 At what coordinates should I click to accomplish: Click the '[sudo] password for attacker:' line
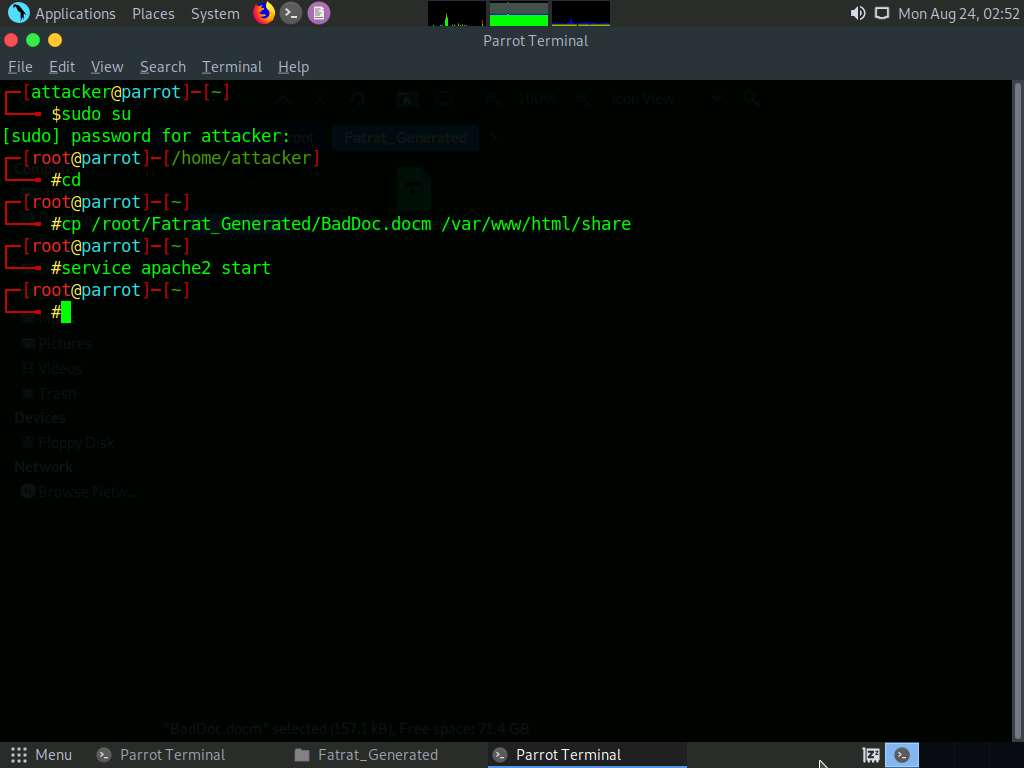(146, 136)
